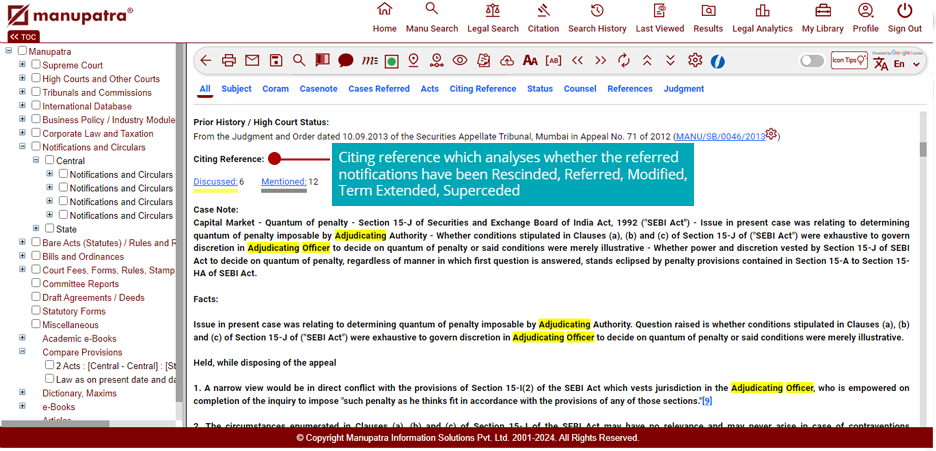Click the TOC collapse button
Viewport: 936px width, 451px height.
coord(23,36)
